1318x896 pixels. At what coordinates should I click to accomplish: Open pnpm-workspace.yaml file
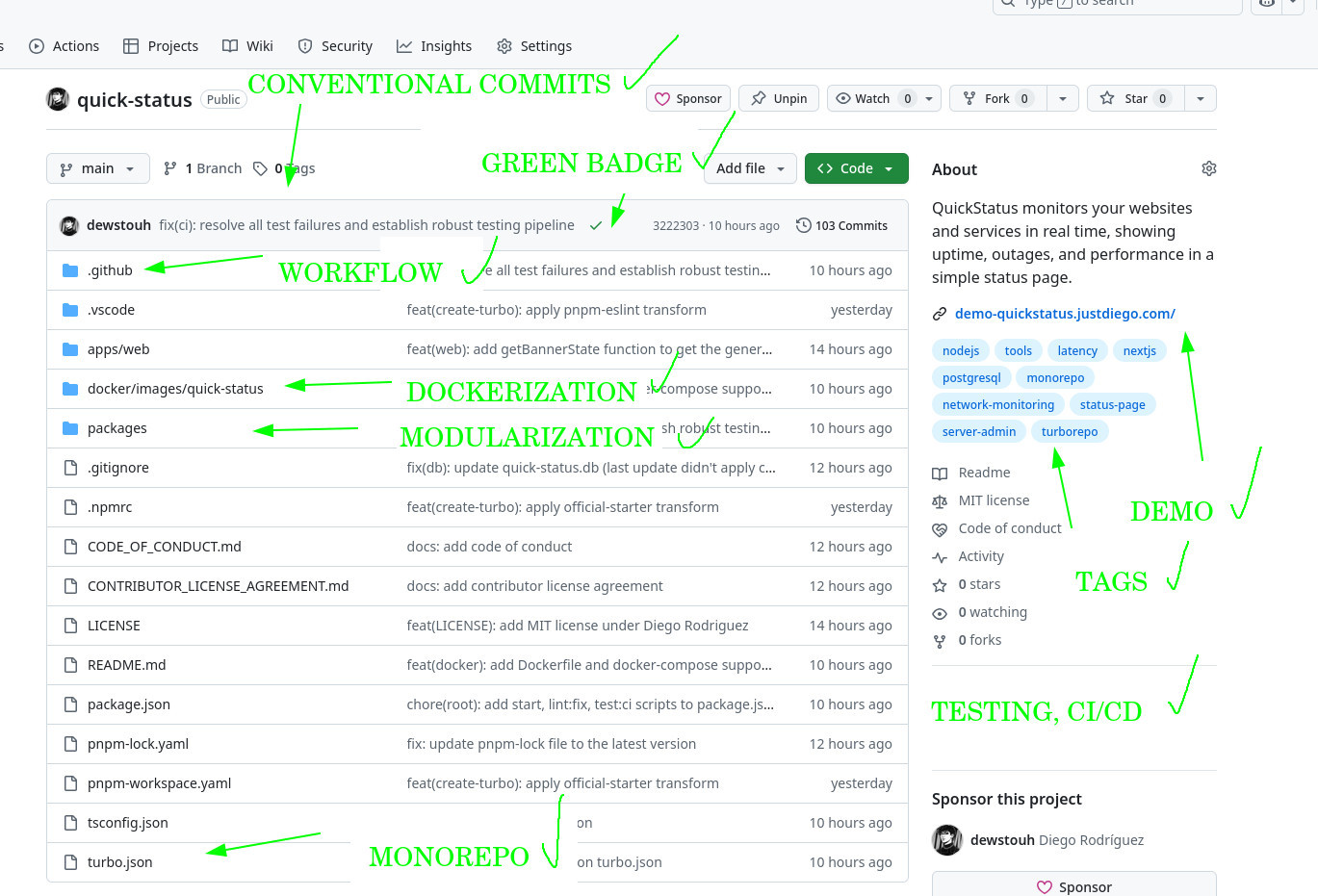(x=160, y=783)
